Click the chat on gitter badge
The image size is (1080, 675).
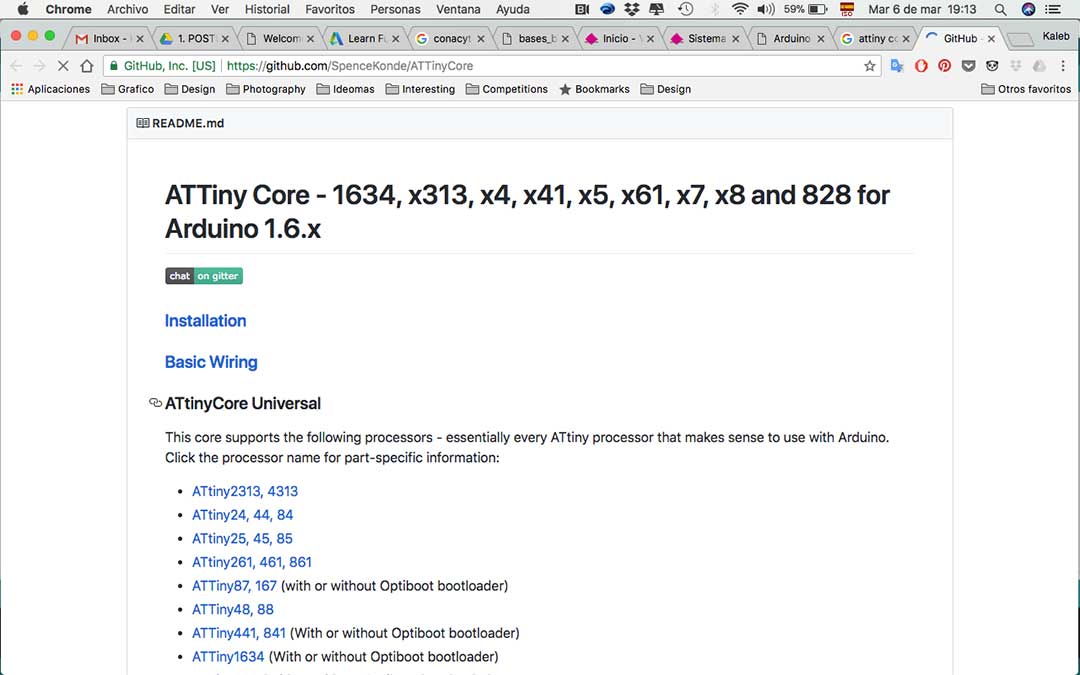(204, 276)
